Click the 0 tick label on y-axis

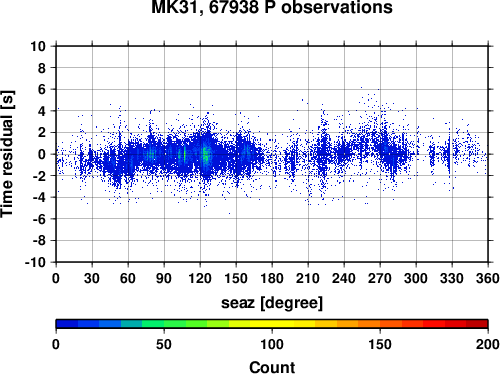click(42, 154)
